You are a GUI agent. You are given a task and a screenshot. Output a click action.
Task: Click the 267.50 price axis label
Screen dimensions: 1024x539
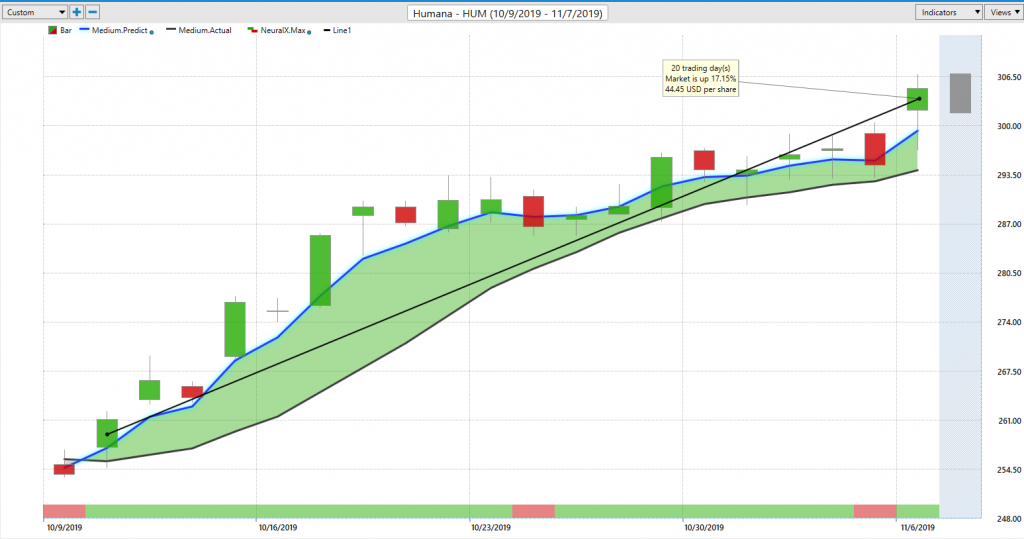(1009, 372)
